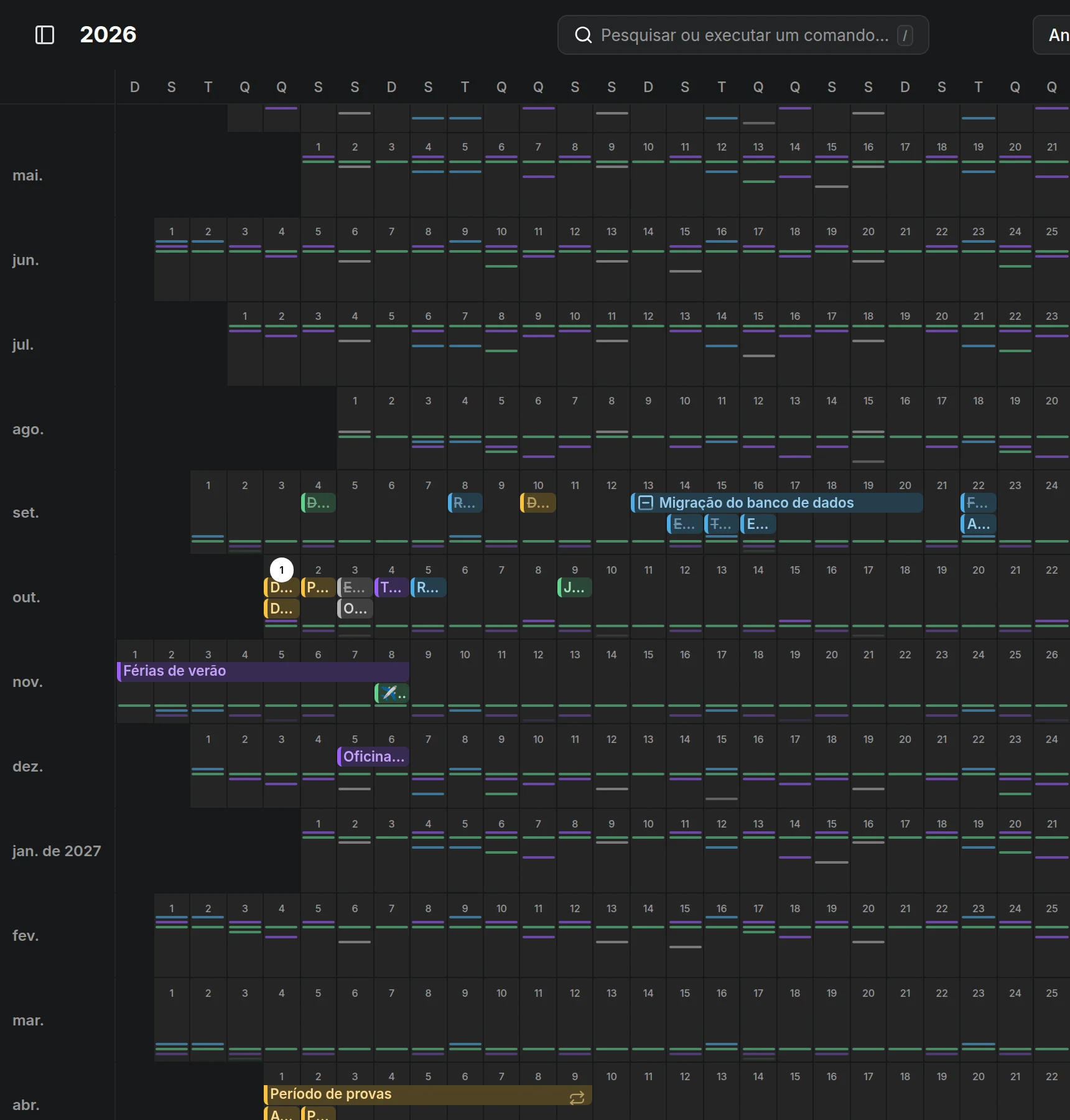Viewport: 1070px width, 1120px height.
Task: Open the yellow D... event on September 10
Action: (538, 503)
